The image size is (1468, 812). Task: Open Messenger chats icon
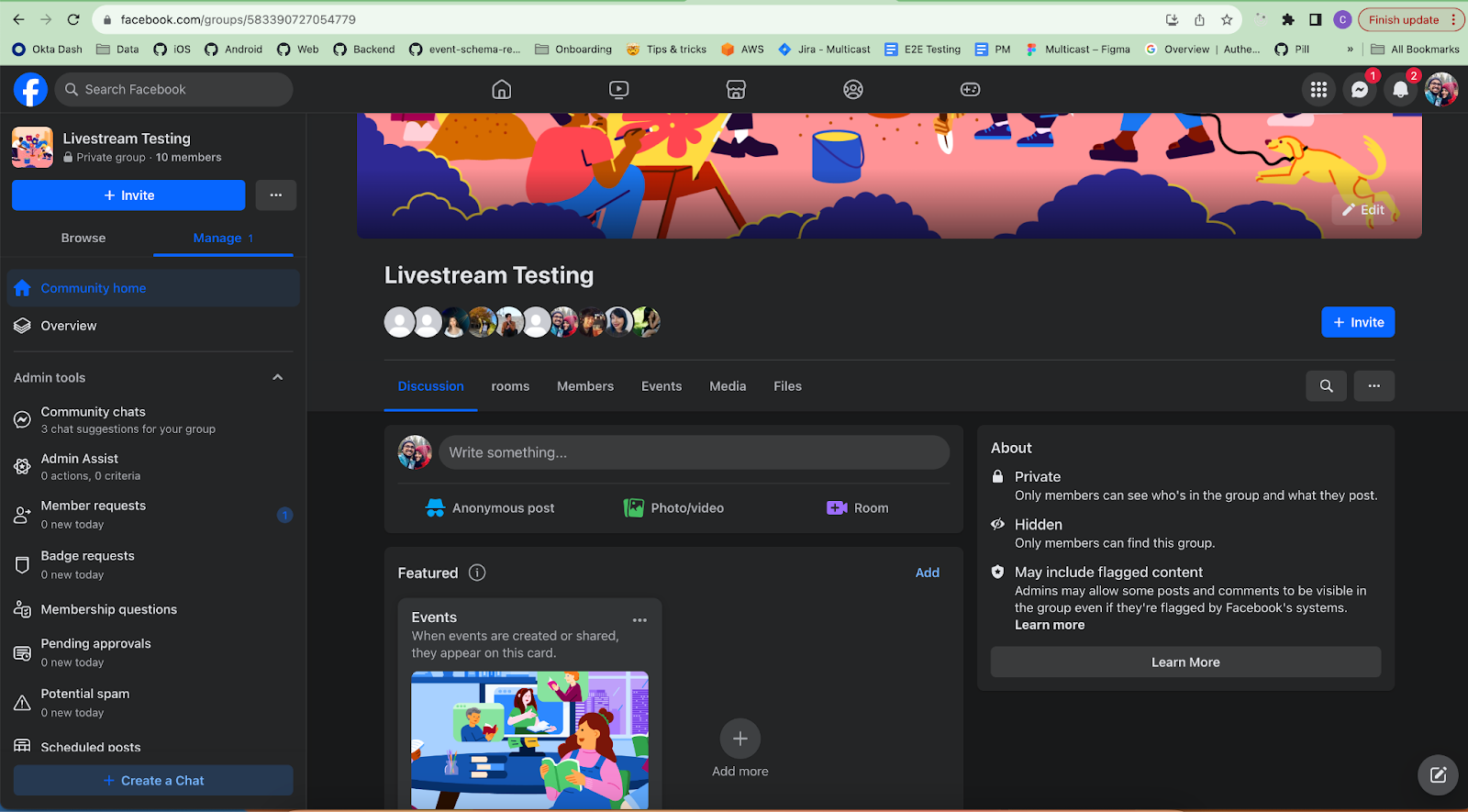point(1359,90)
